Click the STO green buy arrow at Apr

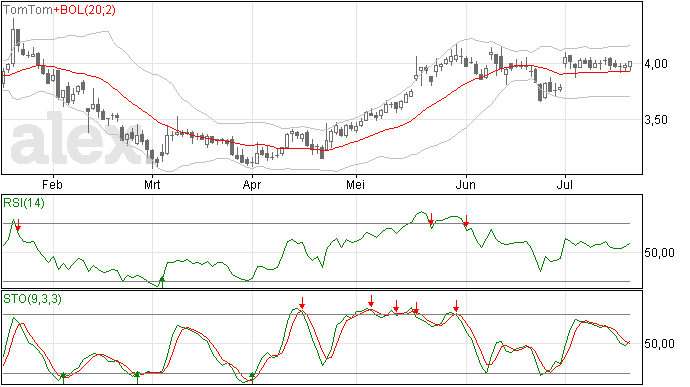252,377
